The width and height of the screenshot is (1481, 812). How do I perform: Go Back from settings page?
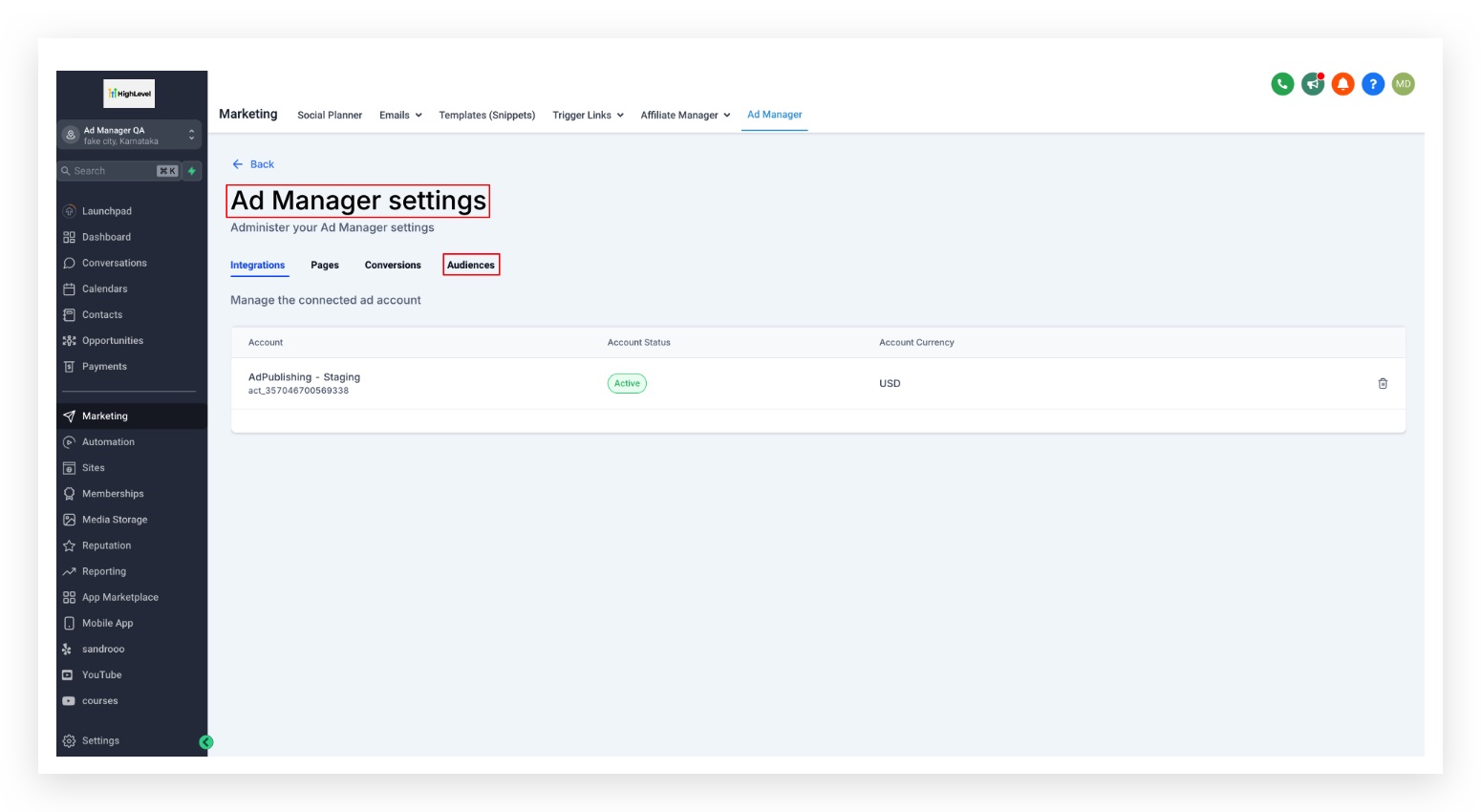click(253, 164)
